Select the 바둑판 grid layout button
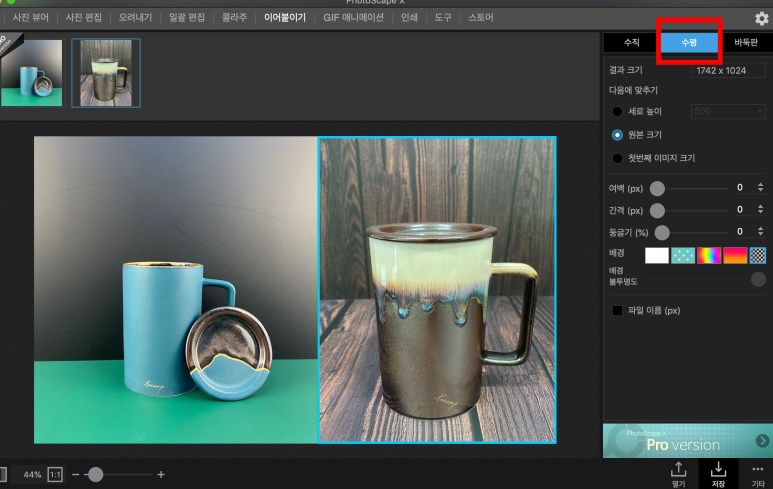Screen dimensions: 773x489 [x=746, y=42]
